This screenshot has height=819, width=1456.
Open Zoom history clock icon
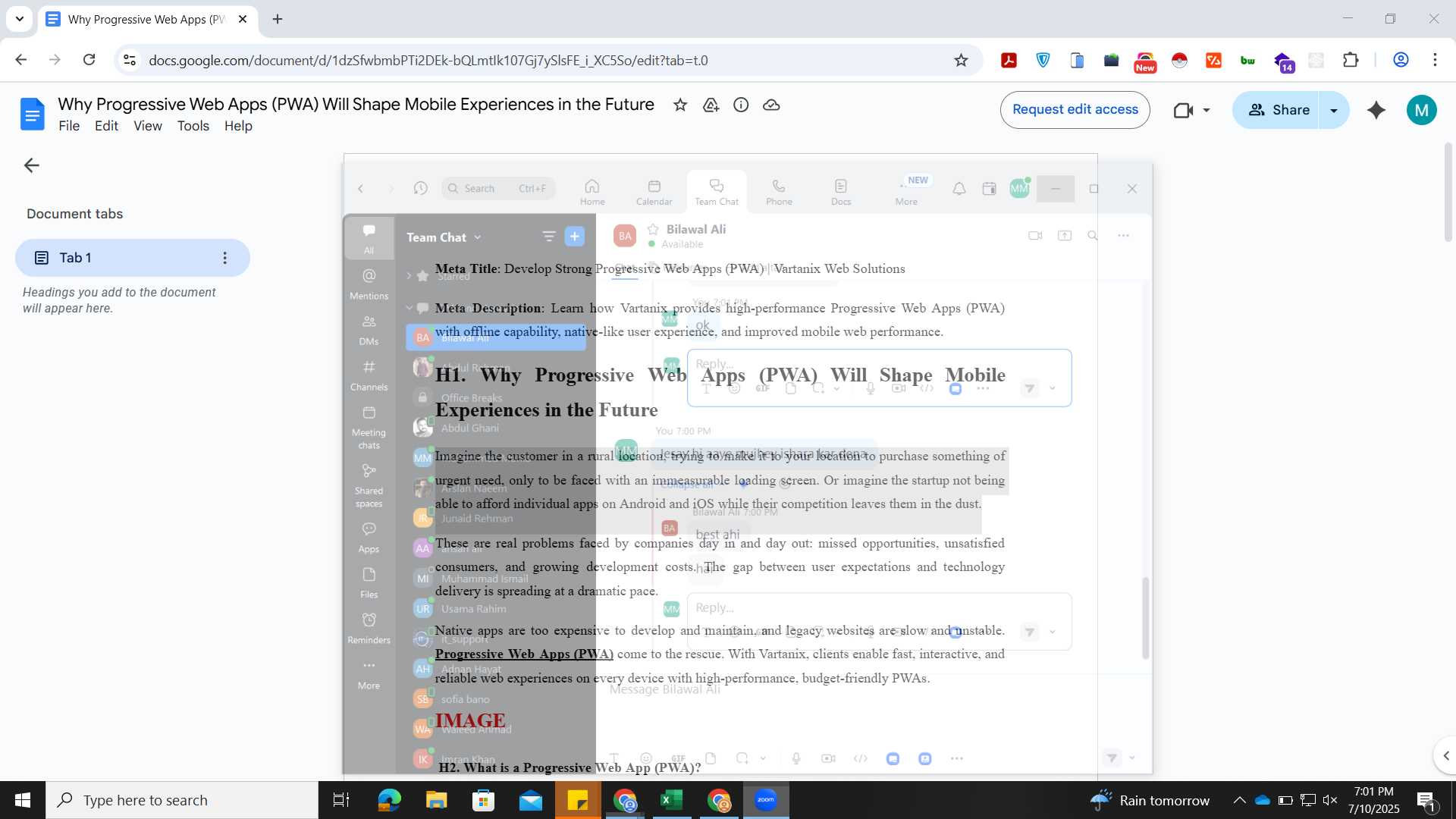tap(421, 188)
